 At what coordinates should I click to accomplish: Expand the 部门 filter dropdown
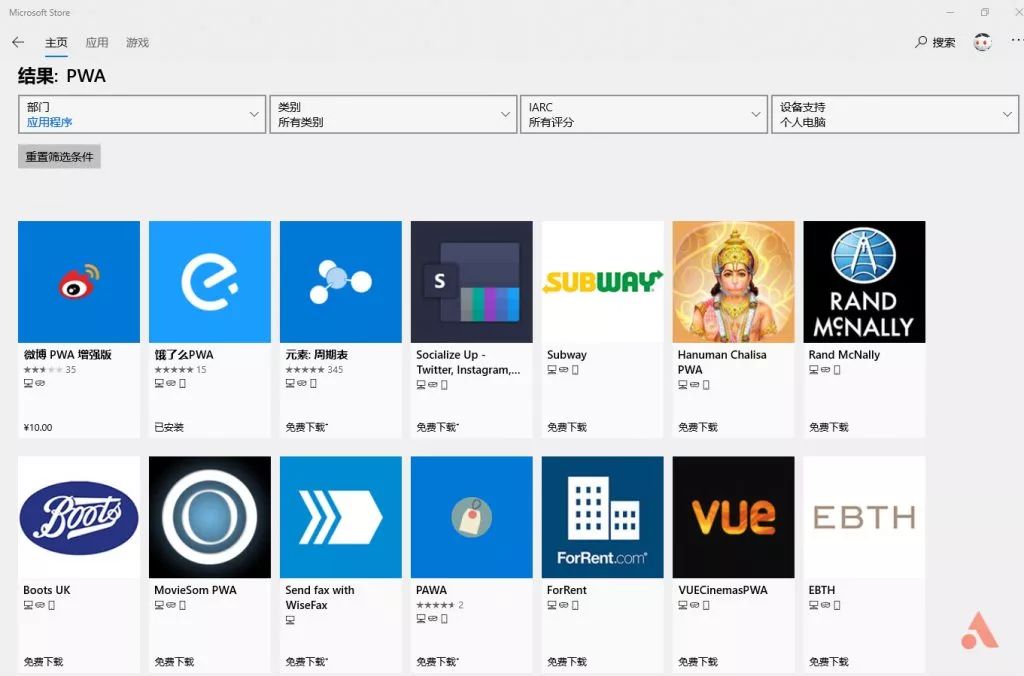point(142,114)
